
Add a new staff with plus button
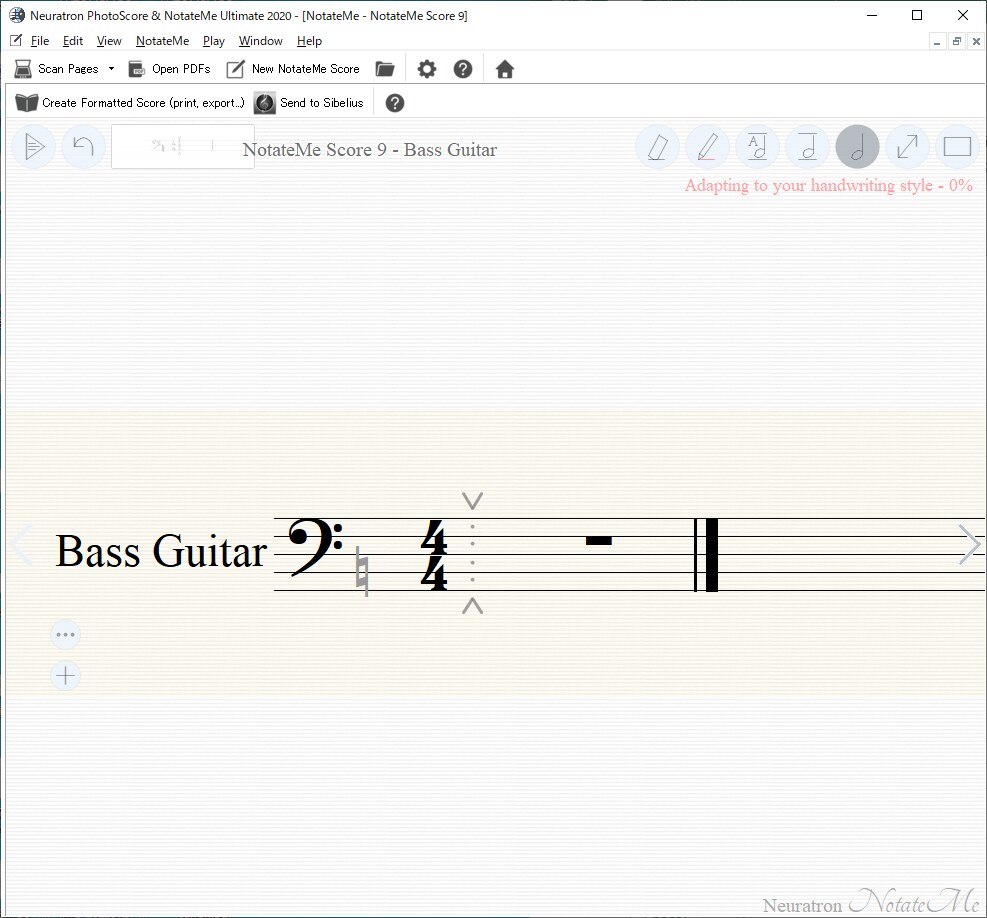(x=65, y=676)
